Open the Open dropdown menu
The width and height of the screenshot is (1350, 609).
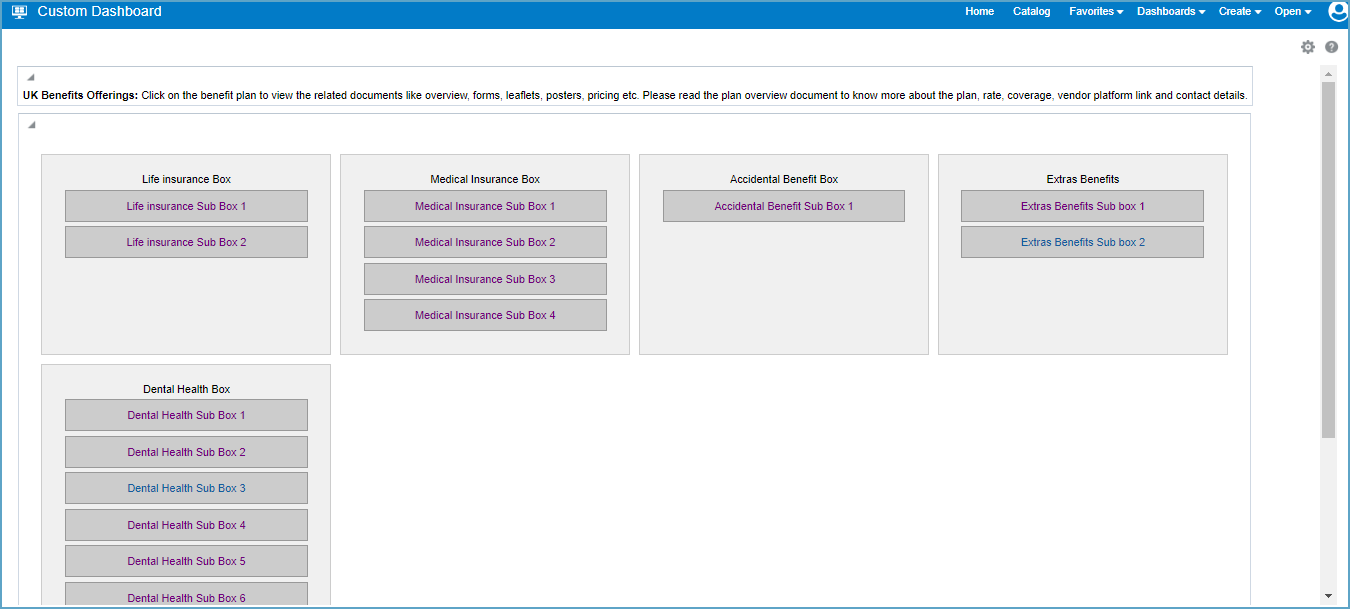point(1292,11)
